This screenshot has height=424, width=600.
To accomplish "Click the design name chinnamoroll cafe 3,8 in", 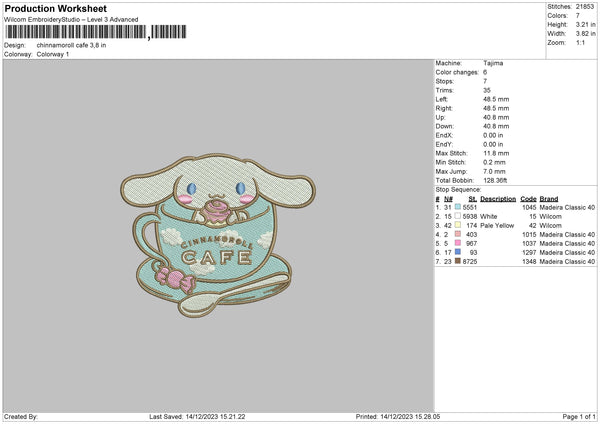I will pyautogui.click(x=72, y=45).
